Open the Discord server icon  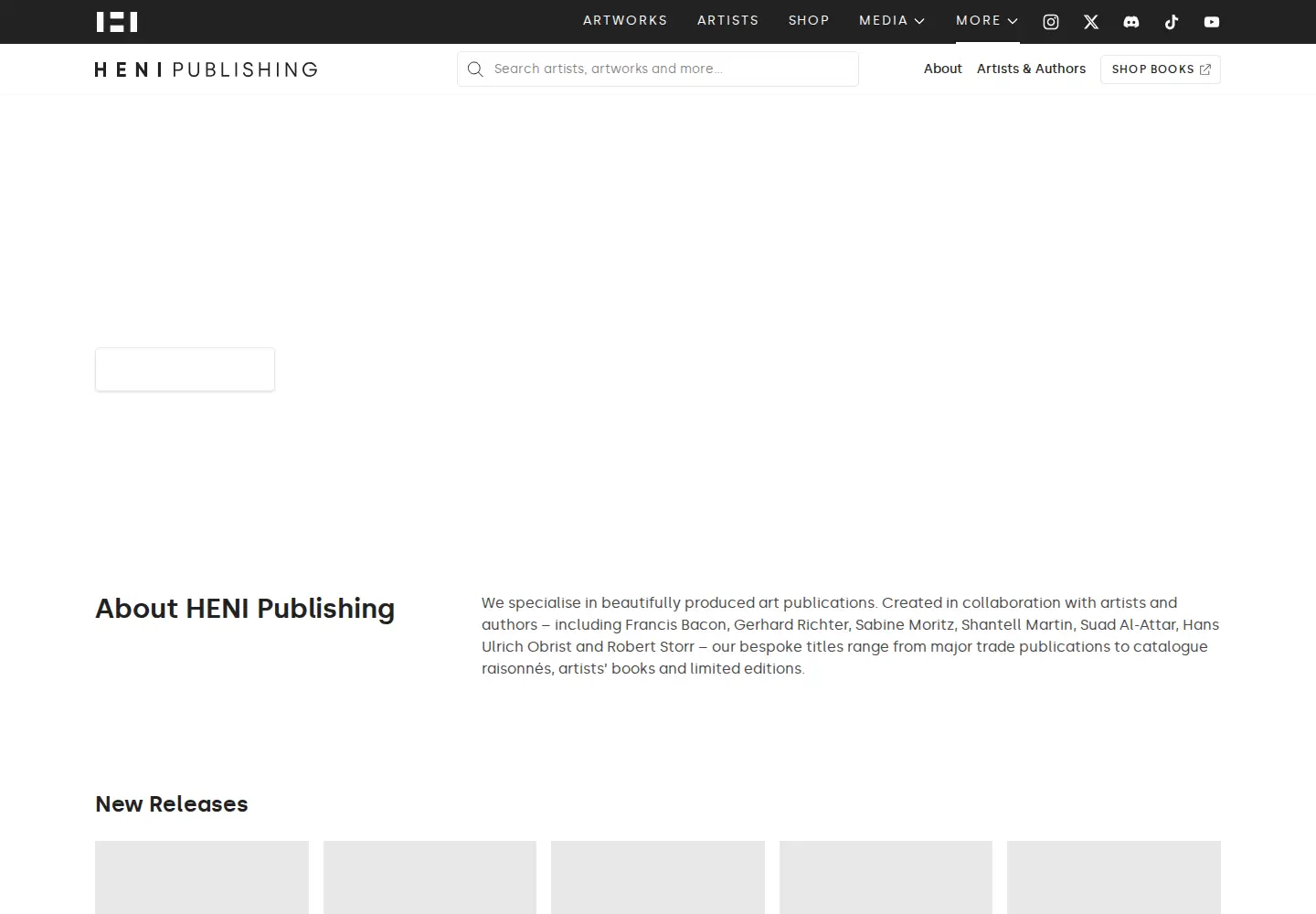click(1131, 22)
